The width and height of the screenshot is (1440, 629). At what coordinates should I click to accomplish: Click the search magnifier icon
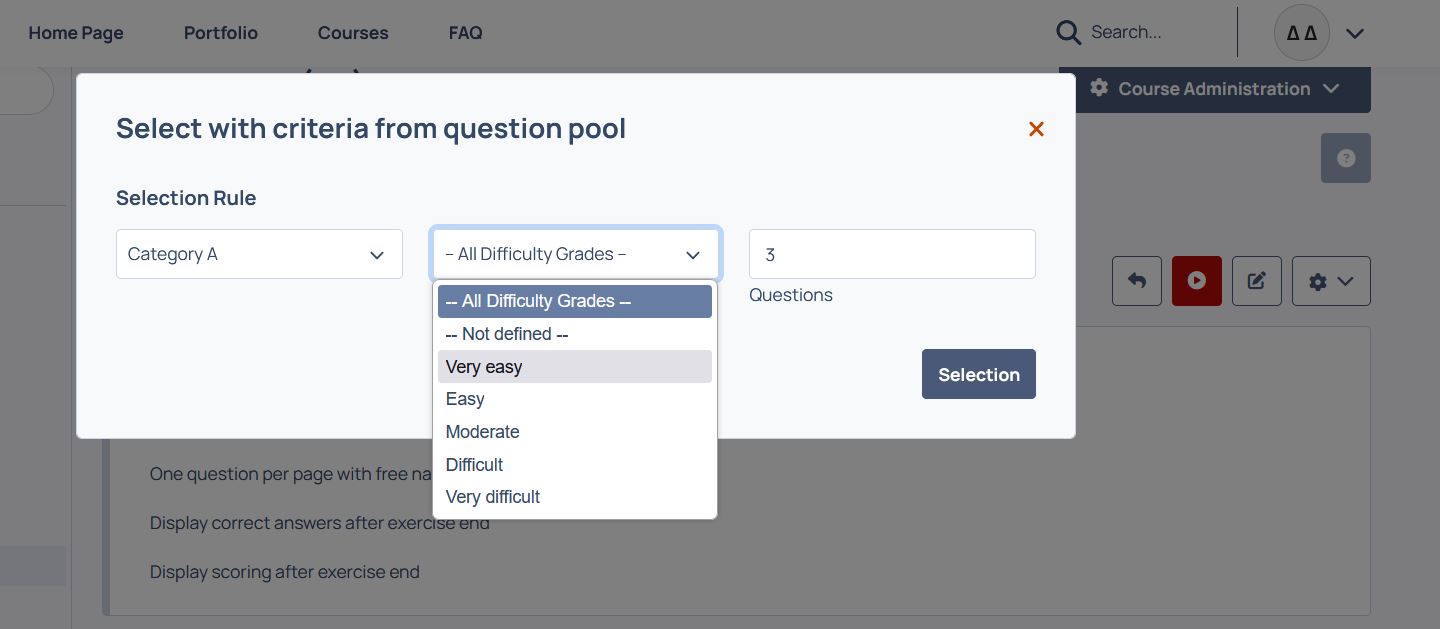1068,33
